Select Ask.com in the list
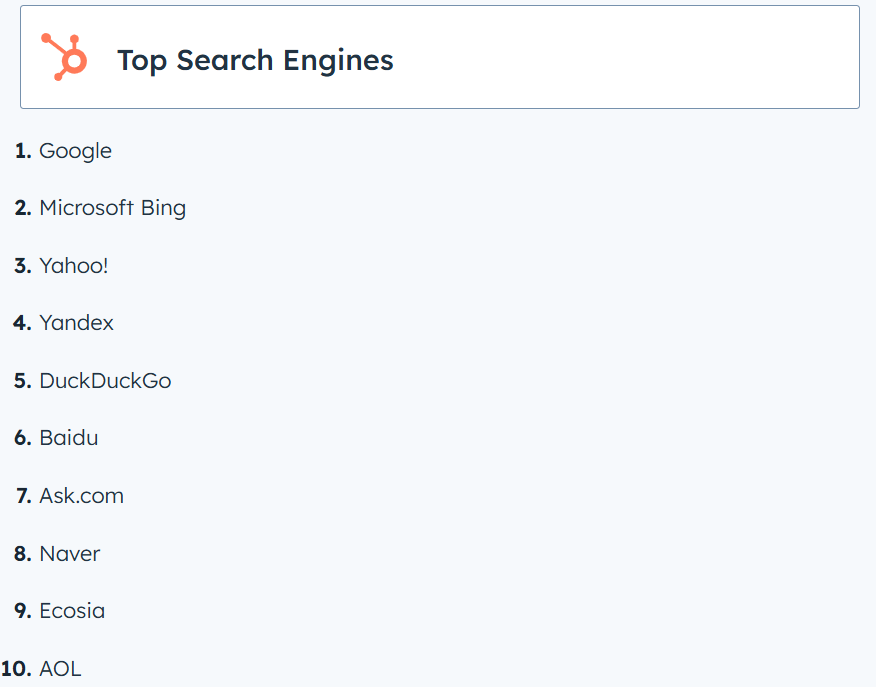 pos(81,496)
